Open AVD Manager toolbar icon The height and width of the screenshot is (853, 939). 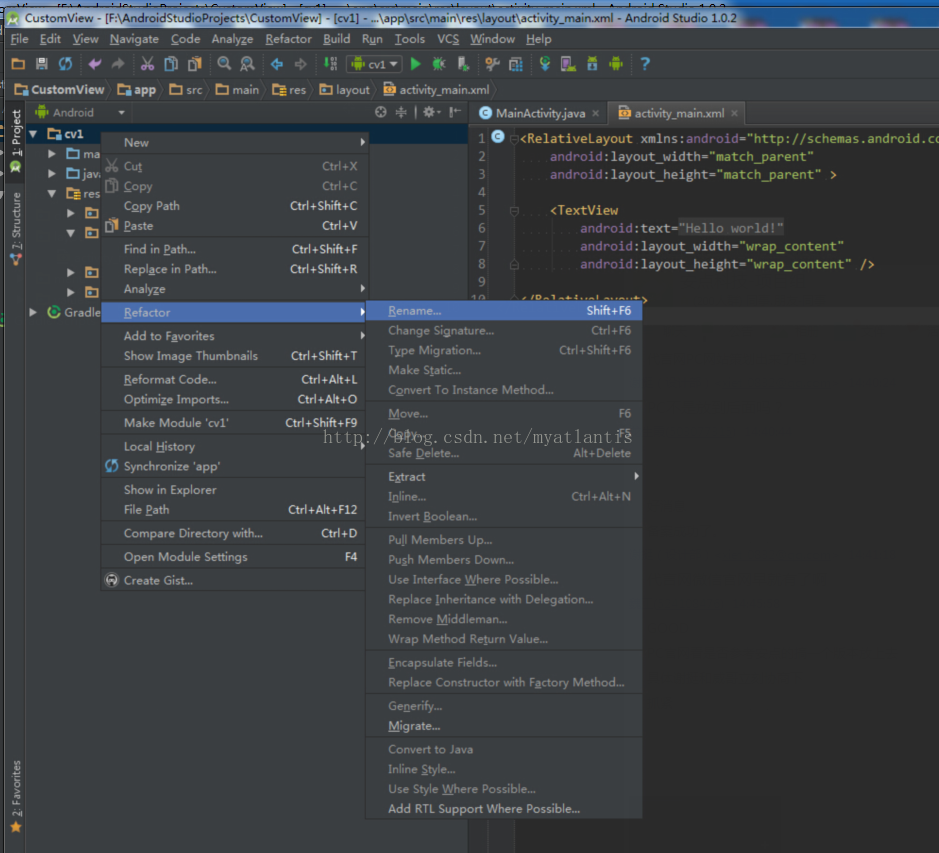(x=568, y=63)
